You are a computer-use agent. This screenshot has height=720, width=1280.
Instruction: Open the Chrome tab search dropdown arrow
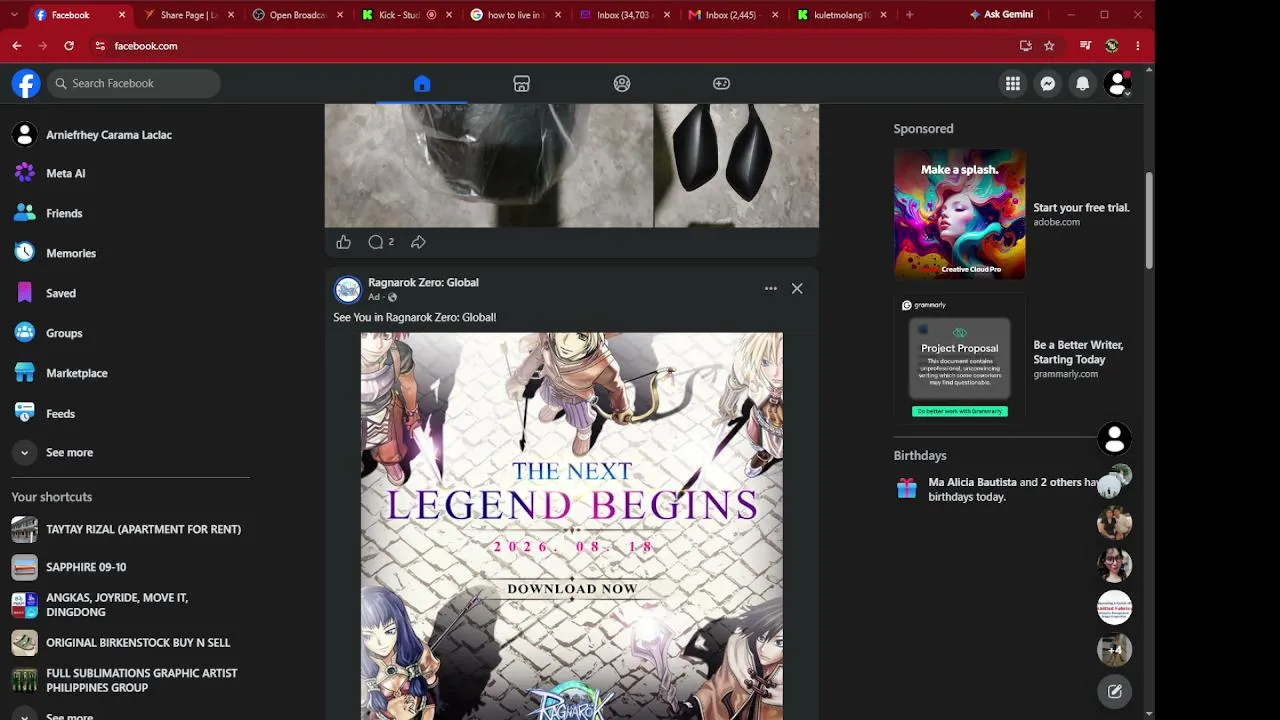14,15
